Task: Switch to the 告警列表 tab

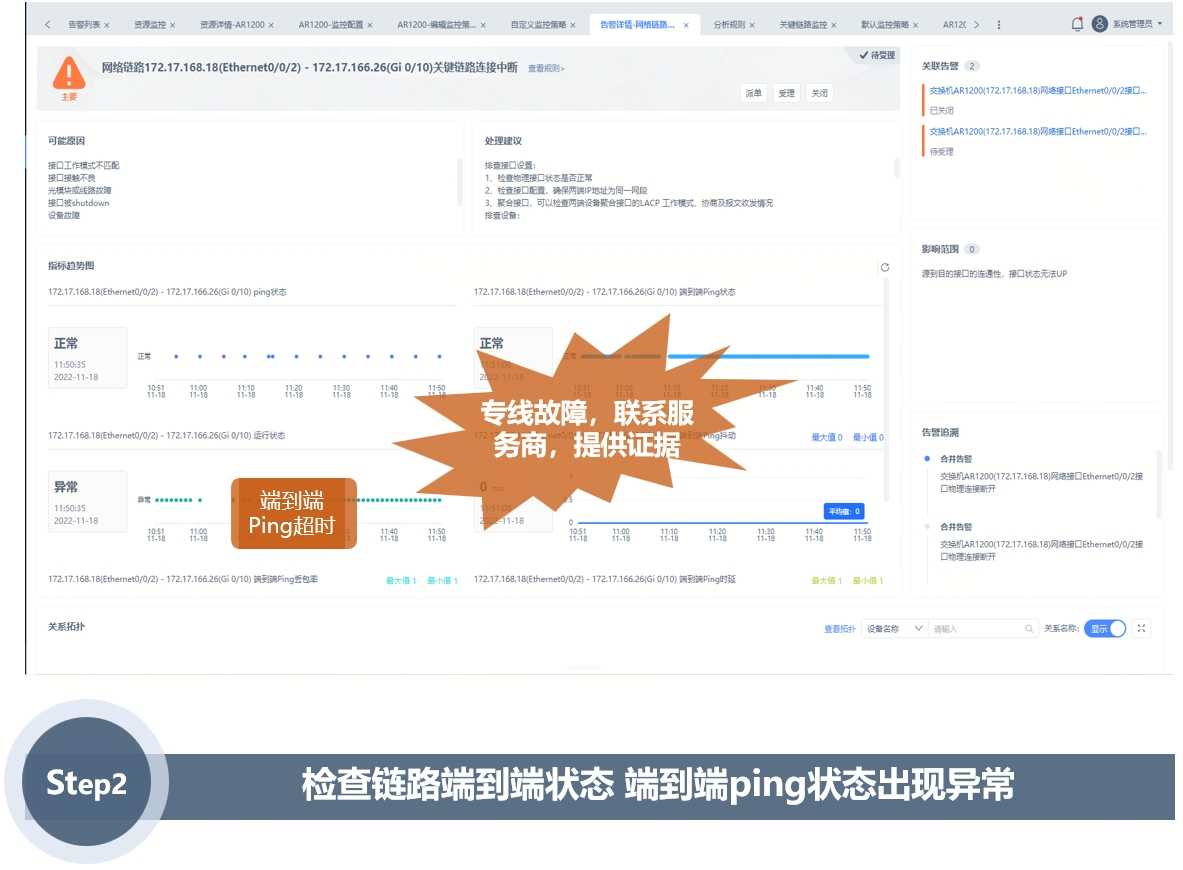Action: (84, 25)
